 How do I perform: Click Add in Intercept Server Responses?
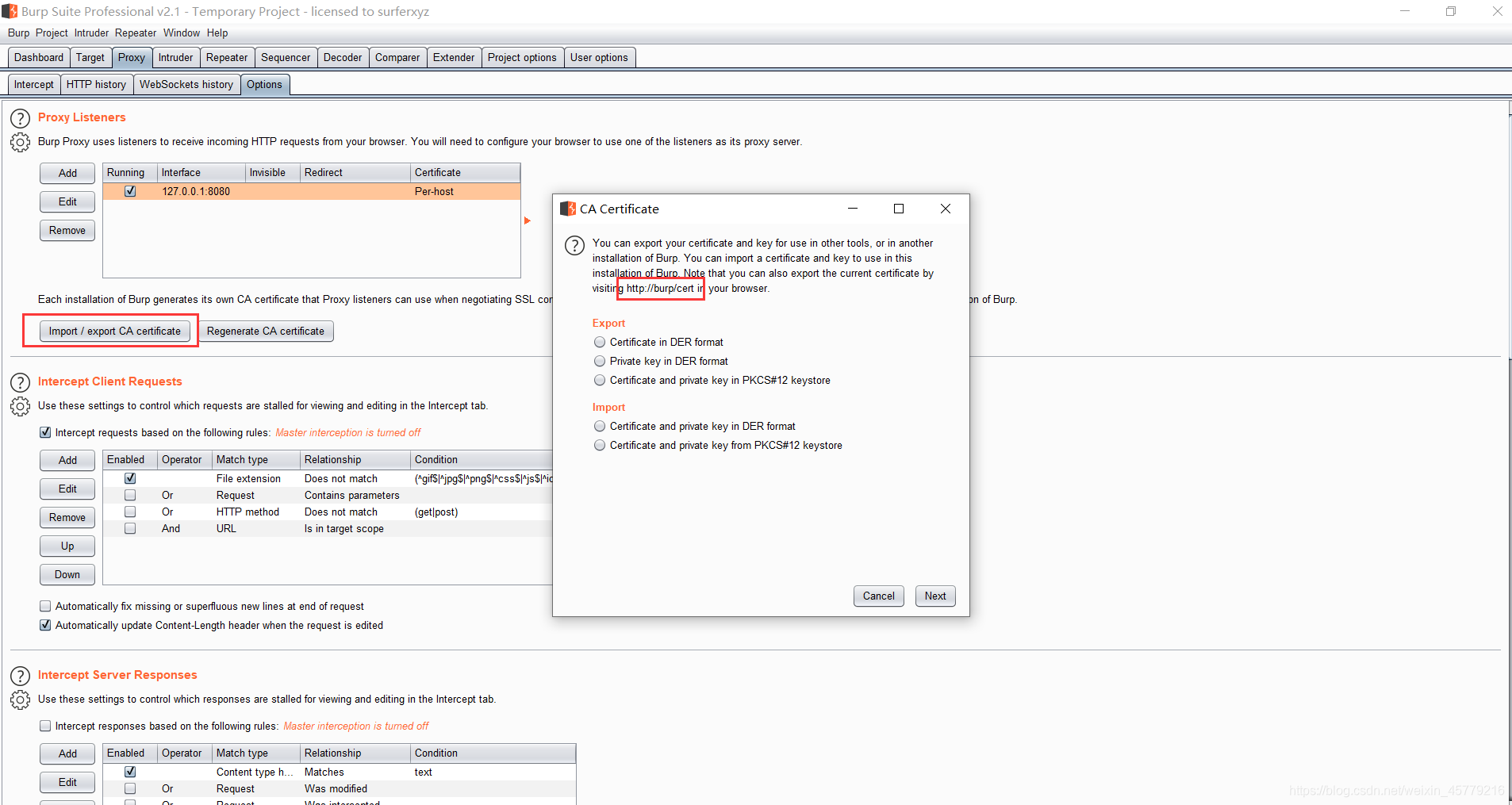[x=67, y=753]
